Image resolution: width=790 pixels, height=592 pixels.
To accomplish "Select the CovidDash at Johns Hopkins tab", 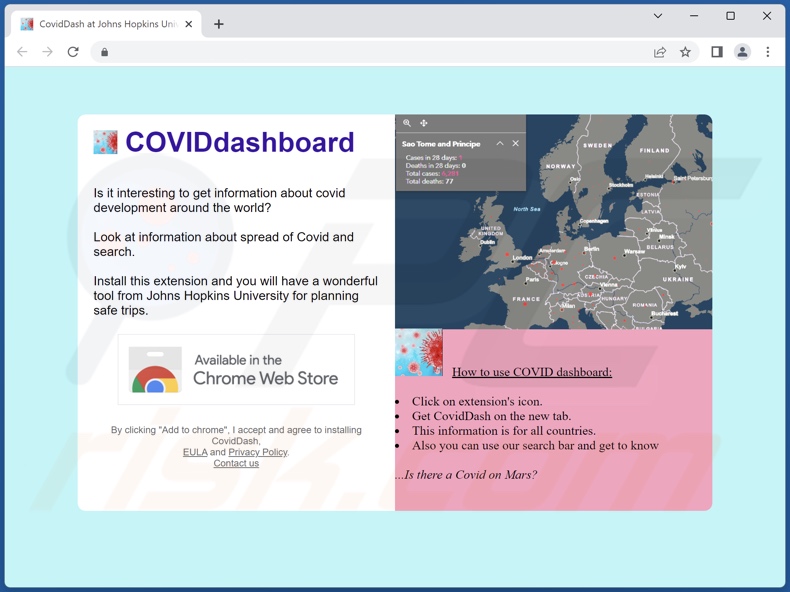I will [x=106, y=24].
